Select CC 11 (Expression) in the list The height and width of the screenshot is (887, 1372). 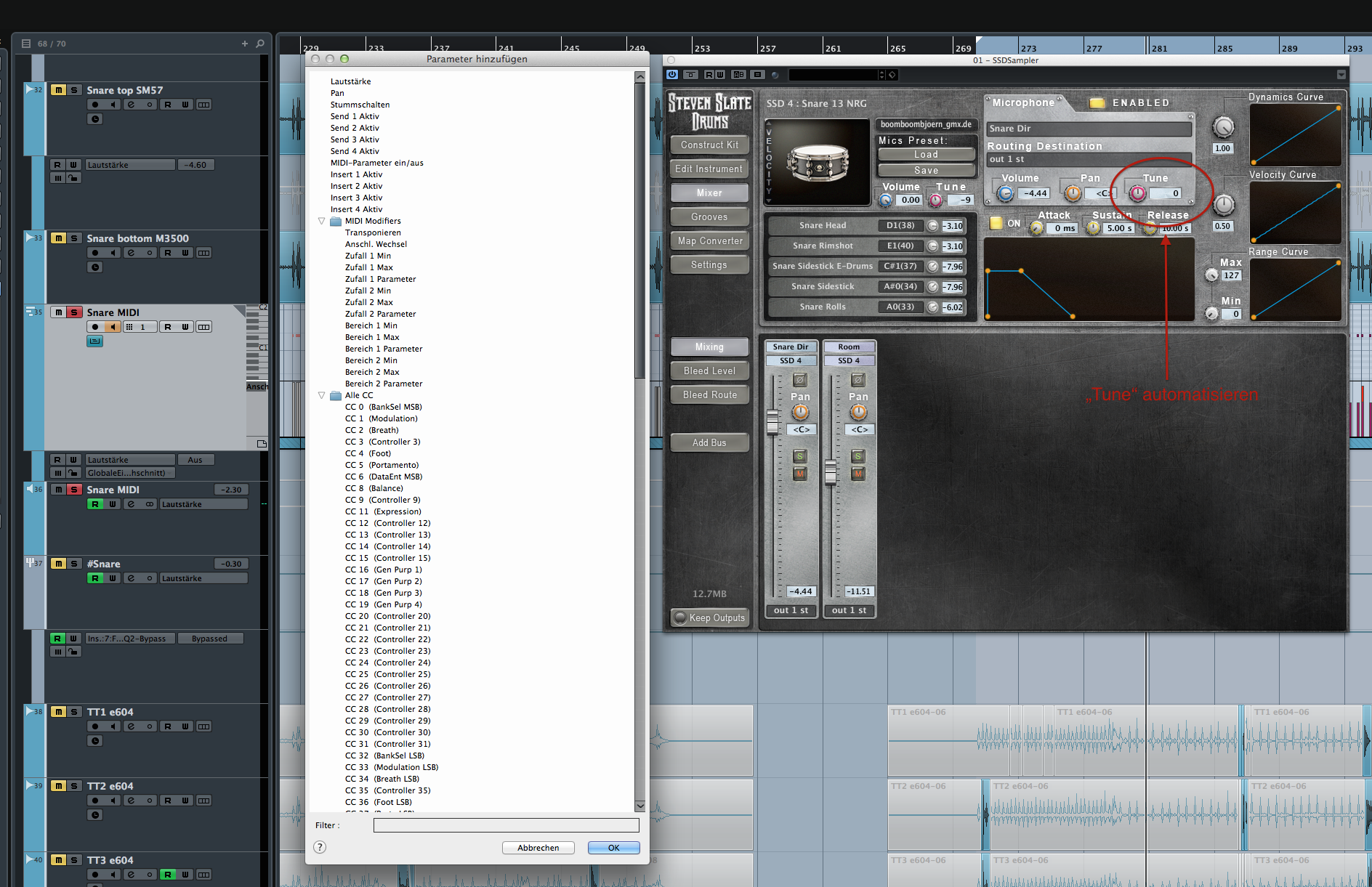pyautogui.click(x=383, y=511)
